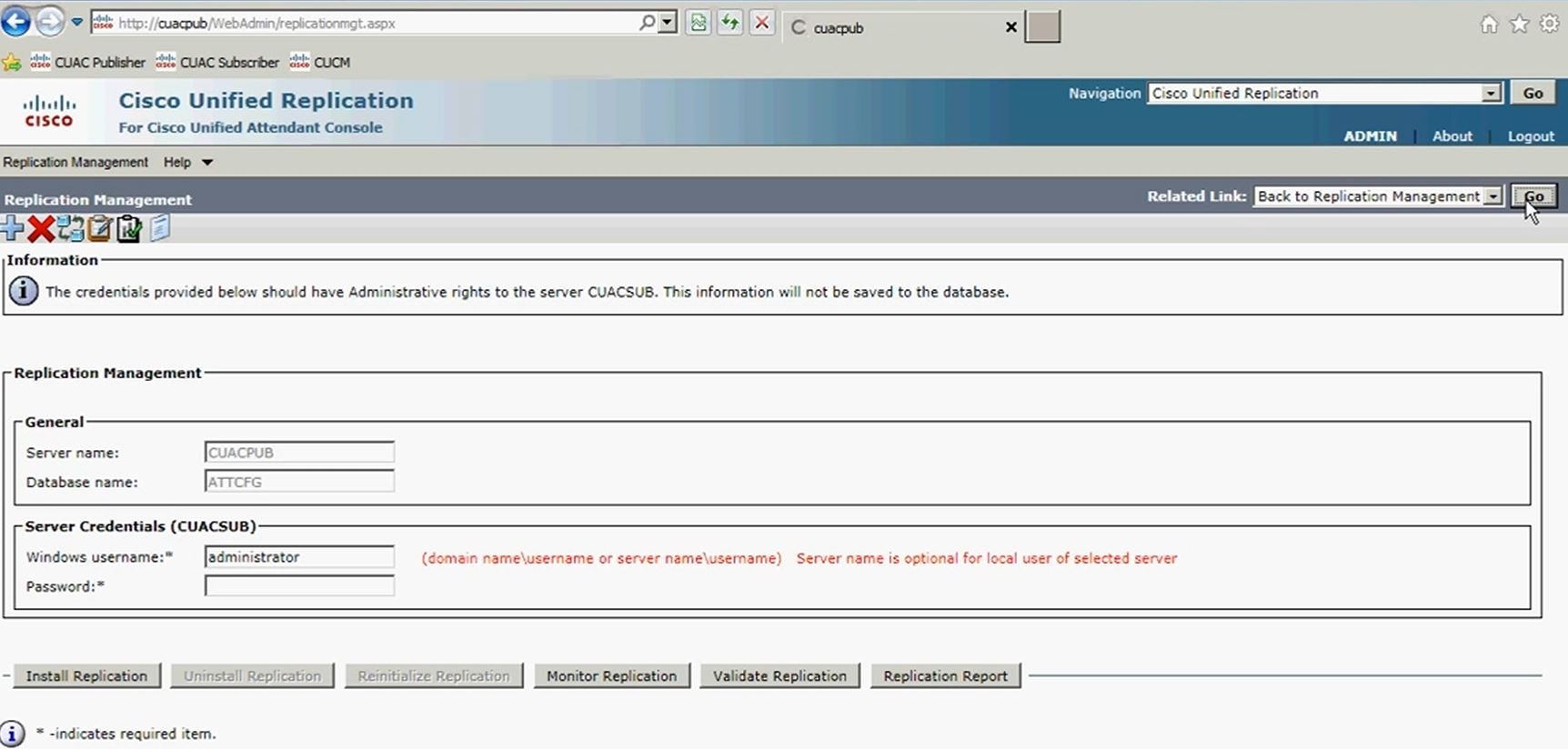Open the Help menu
This screenshot has width=1568, height=749.
pos(177,162)
